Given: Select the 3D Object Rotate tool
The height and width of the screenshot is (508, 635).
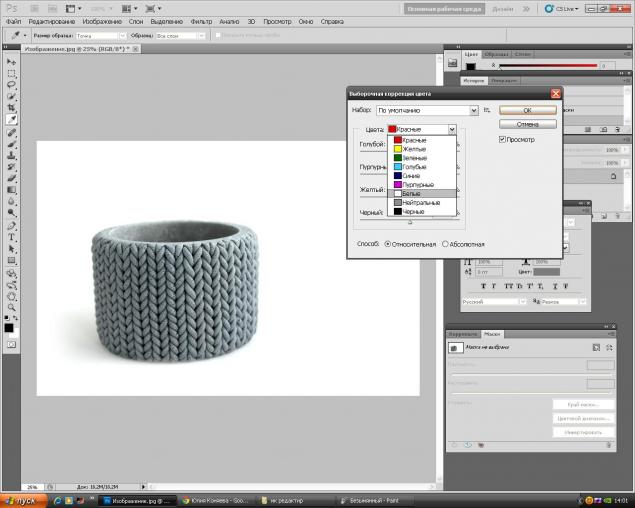Looking at the screenshot, I should pos(11,273).
